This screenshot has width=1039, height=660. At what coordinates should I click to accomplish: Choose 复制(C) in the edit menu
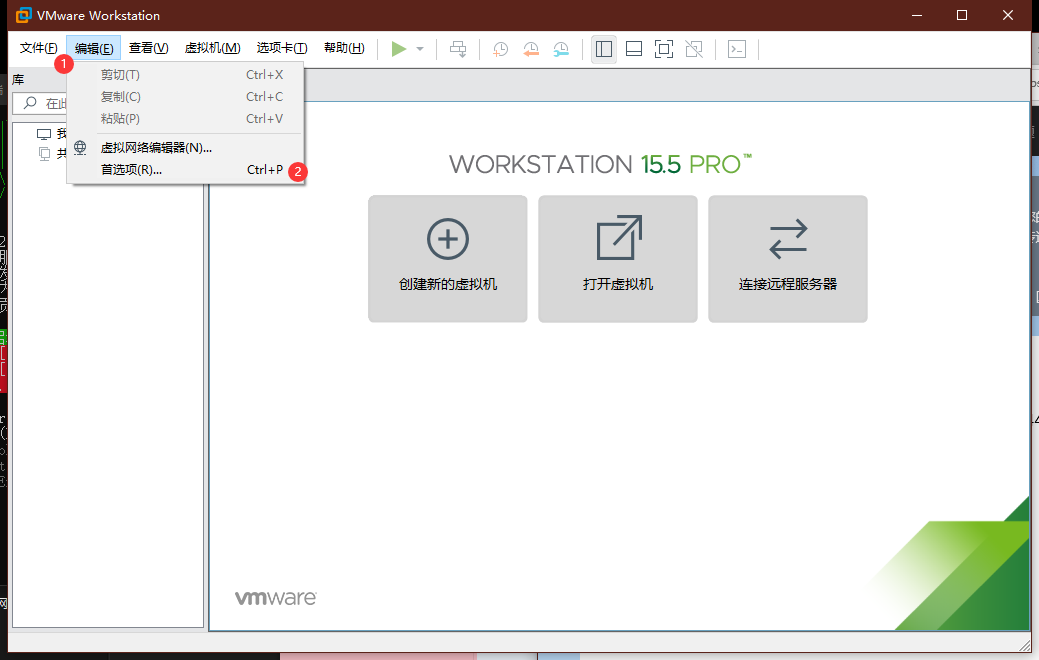[186, 97]
